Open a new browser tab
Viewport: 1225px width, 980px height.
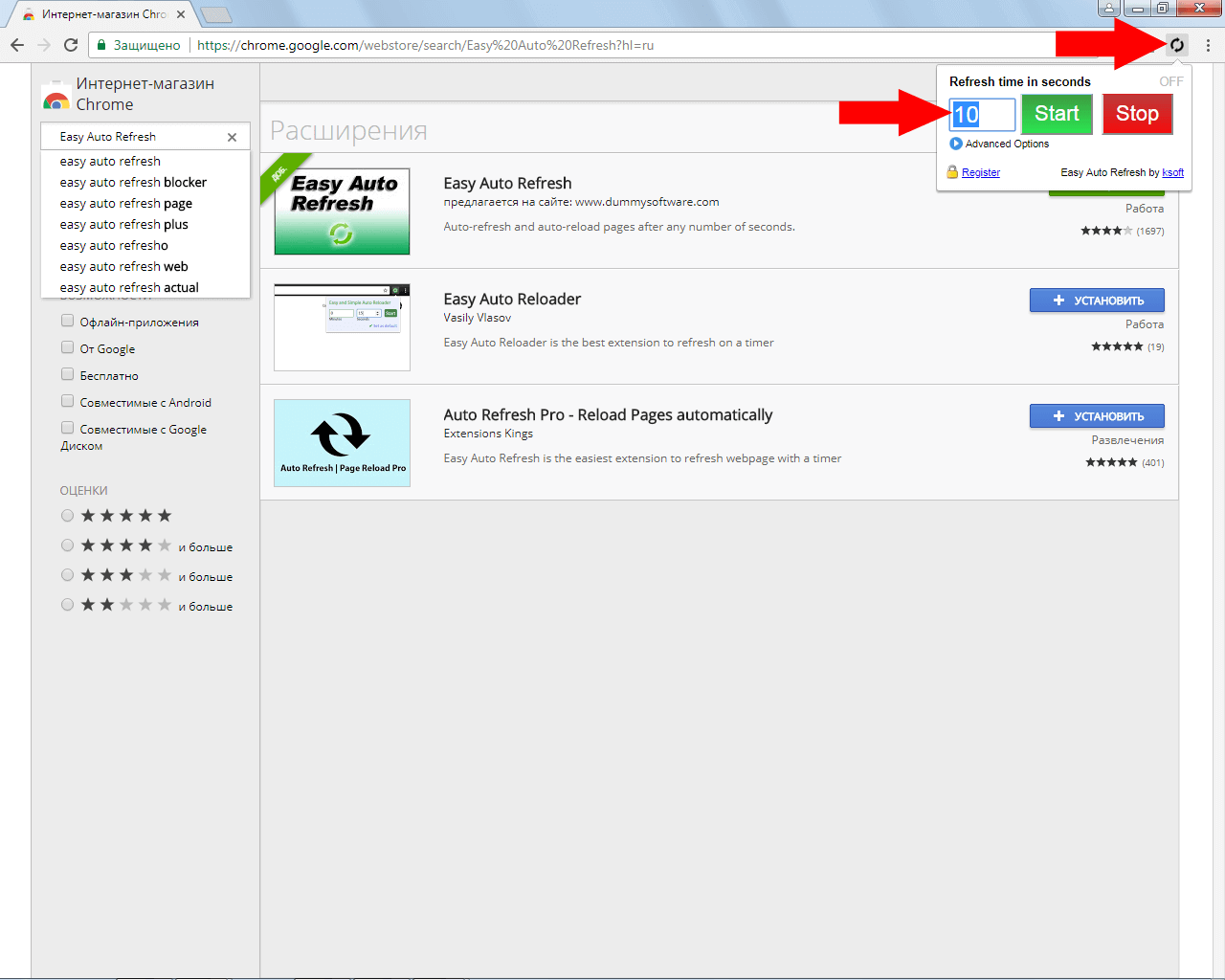tap(216, 14)
